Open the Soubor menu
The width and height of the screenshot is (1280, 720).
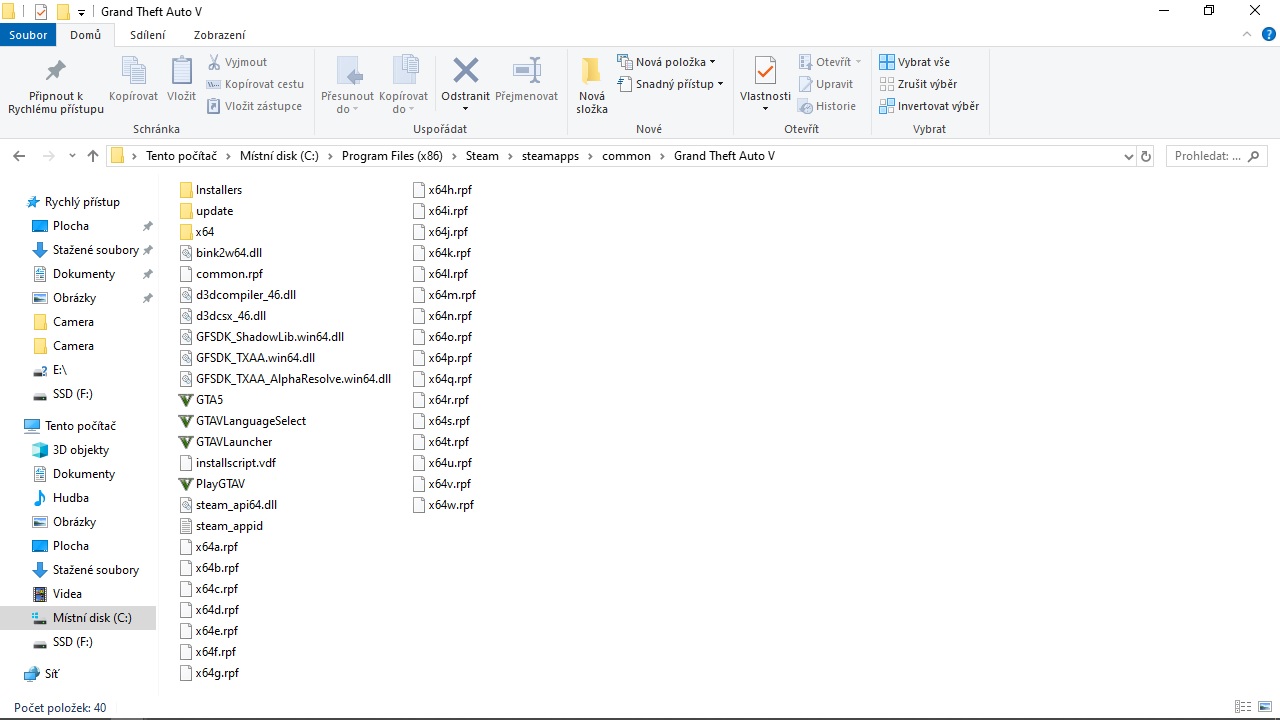click(x=28, y=35)
